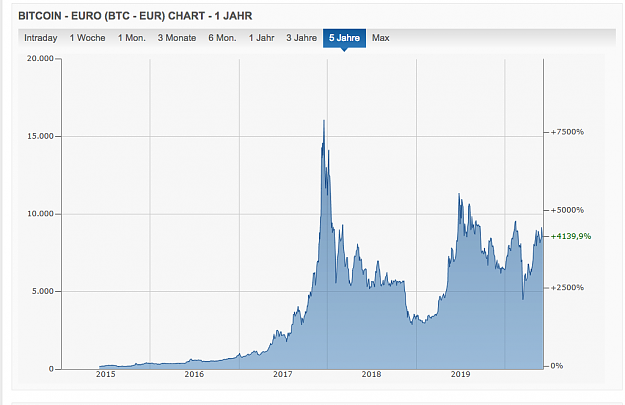The width and height of the screenshot is (625, 405).
Task: Click the 15.000 y-axis label
Action: (x=40, y=136)
